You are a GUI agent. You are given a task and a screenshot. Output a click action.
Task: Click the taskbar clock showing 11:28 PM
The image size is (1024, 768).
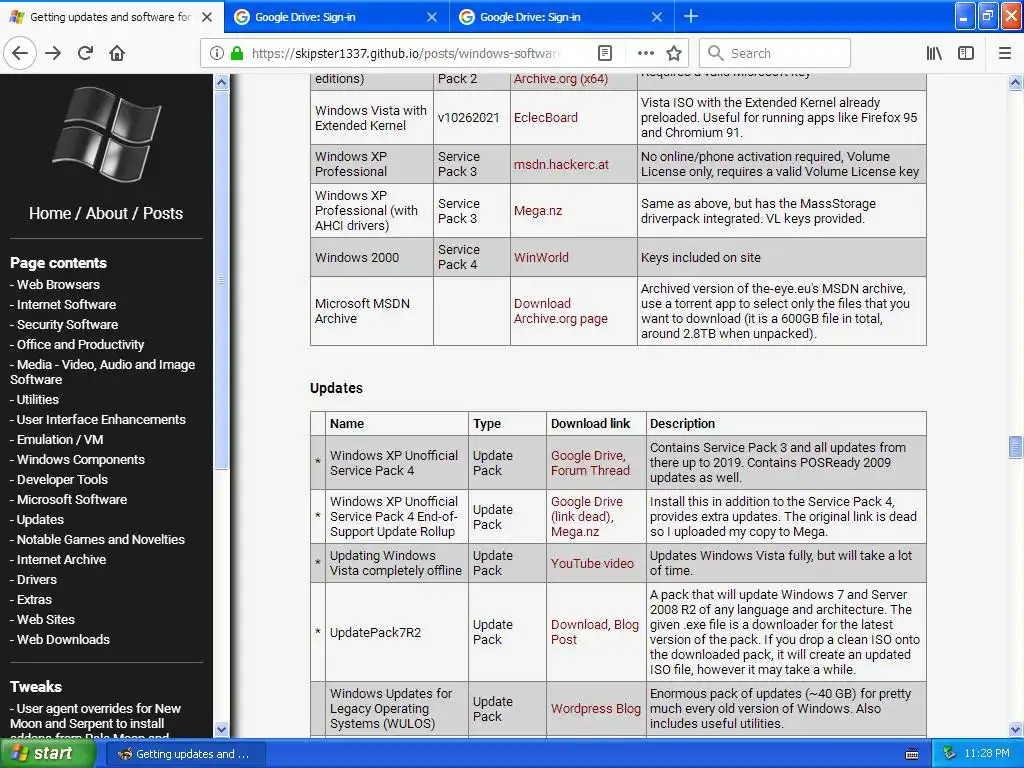[x=987, y=754]
